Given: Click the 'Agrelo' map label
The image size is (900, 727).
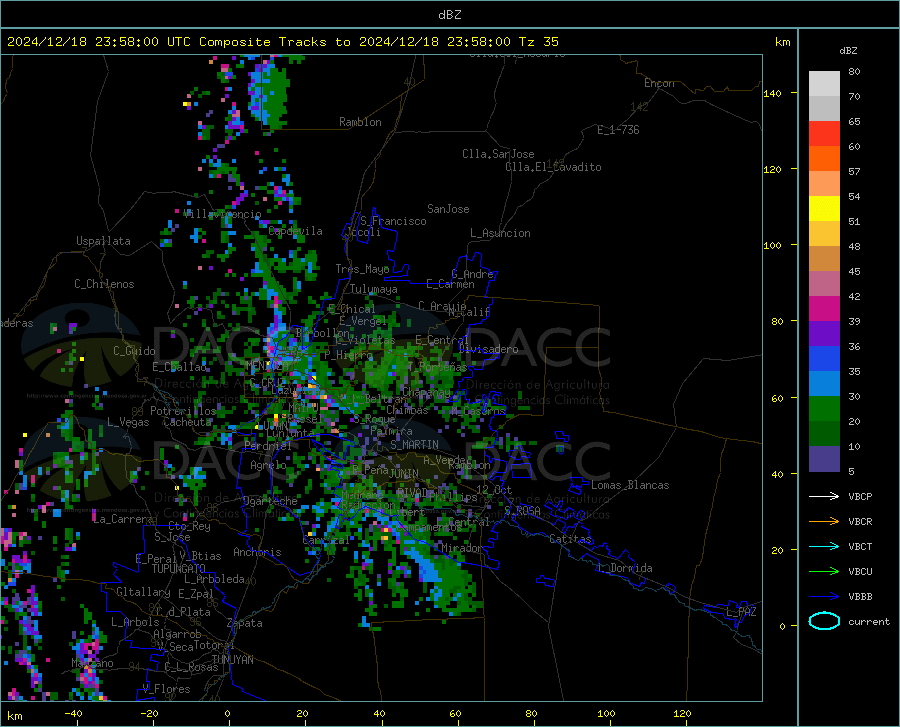Looking at the screenshot, I should pyautogui.click(x=268, y=465).
